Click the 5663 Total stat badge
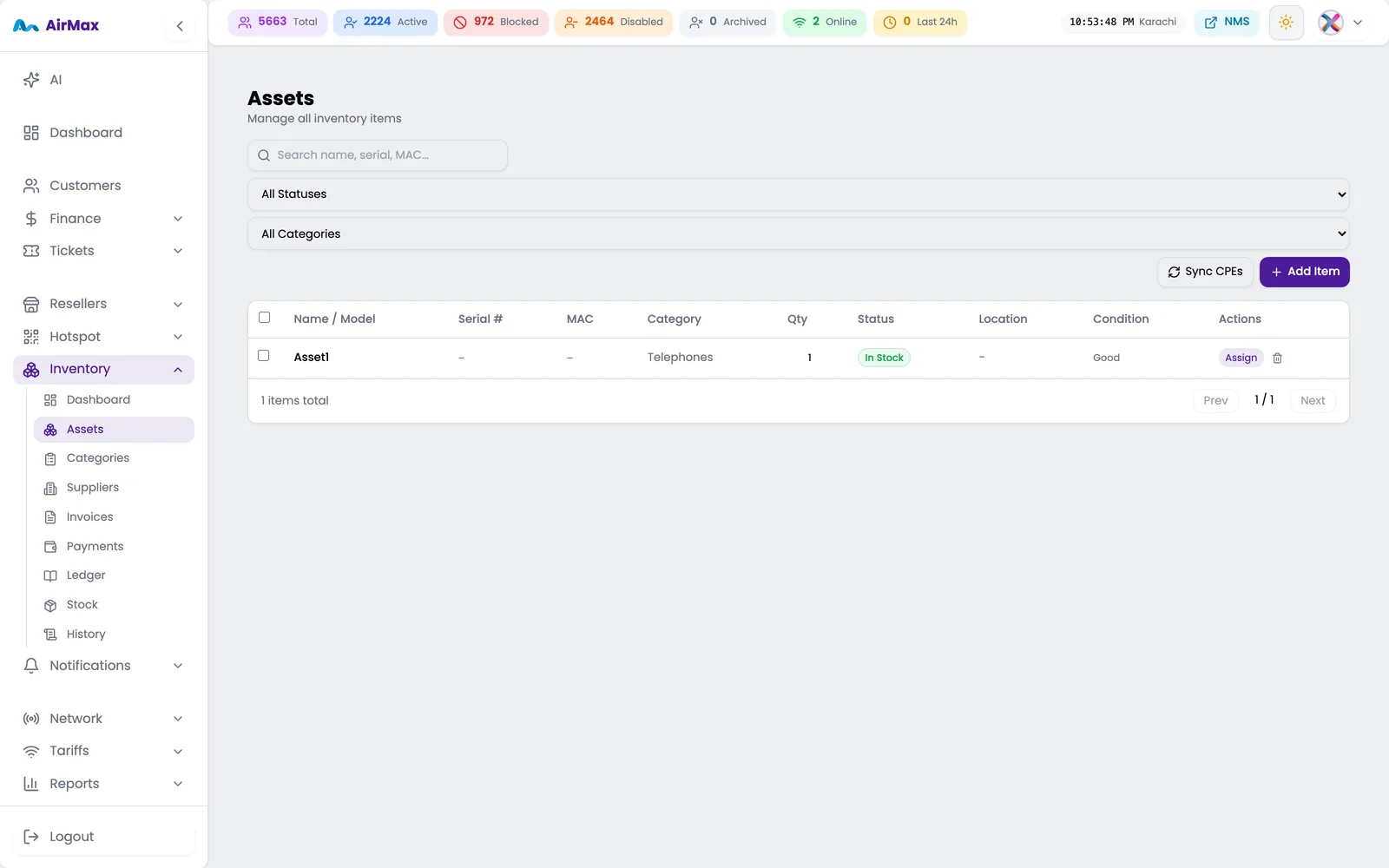 pyautogui.click(x=278, y=22)
